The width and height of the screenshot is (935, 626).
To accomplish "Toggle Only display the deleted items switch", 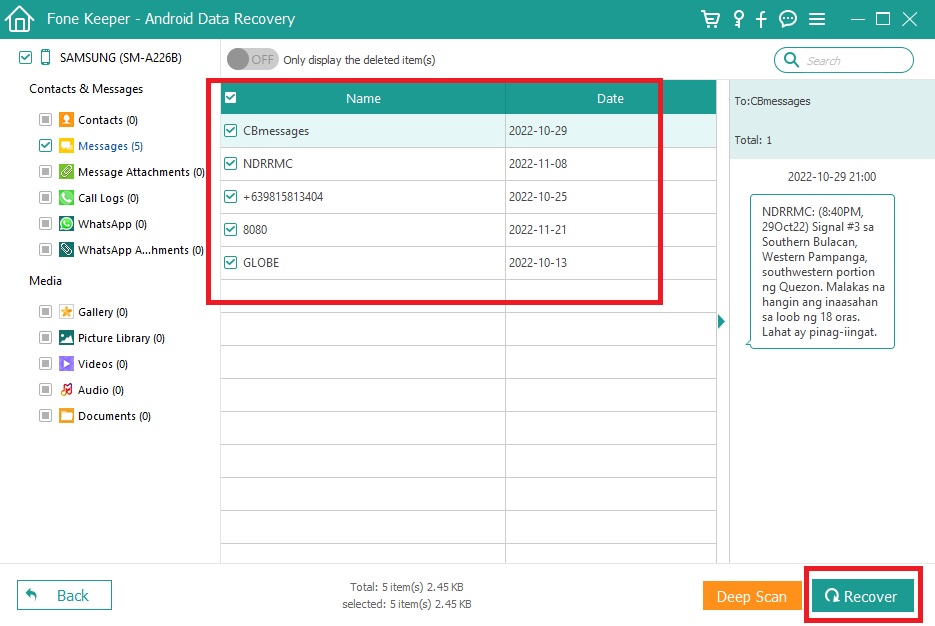I will click(251, 59).
